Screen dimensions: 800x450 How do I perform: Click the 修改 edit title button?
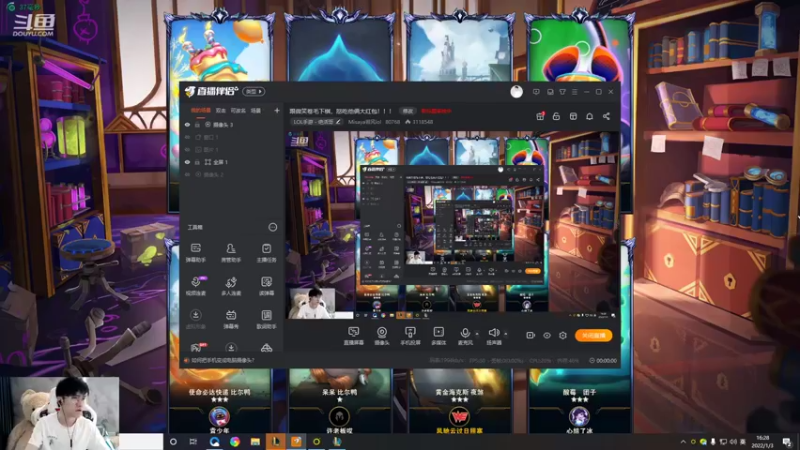pos(408,111)
